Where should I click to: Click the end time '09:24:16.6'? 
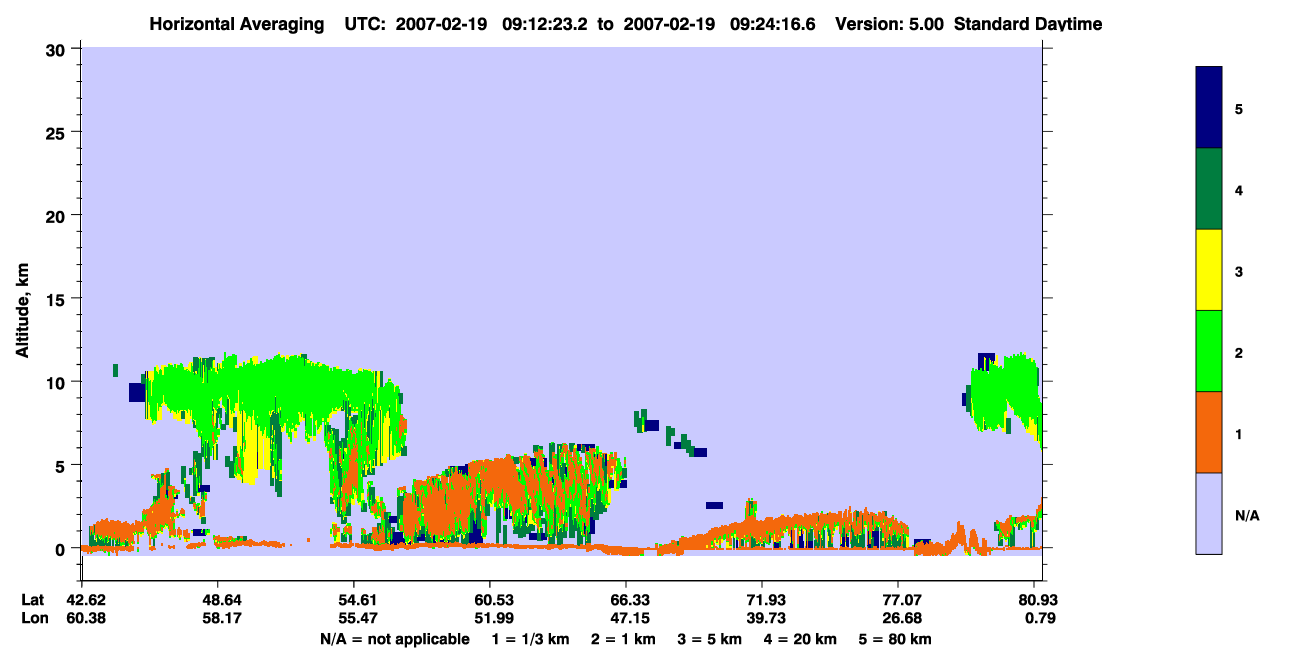tap(775, 24)
